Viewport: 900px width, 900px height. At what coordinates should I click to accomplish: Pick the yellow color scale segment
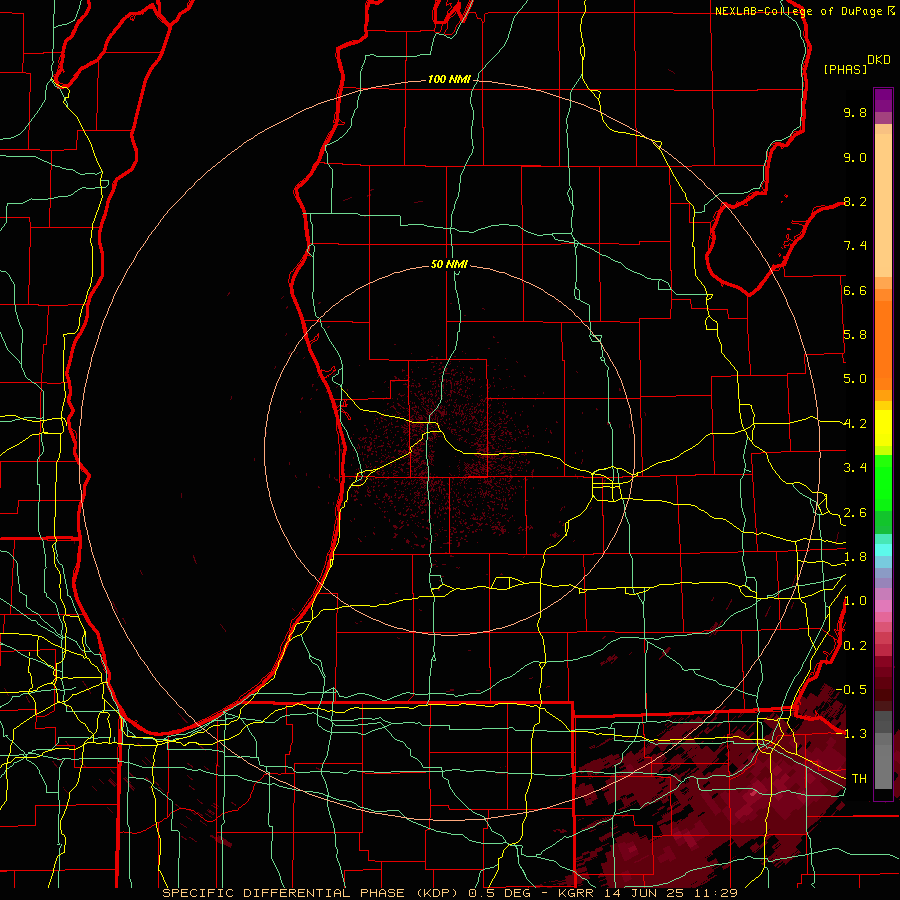(x=883, y=428)
